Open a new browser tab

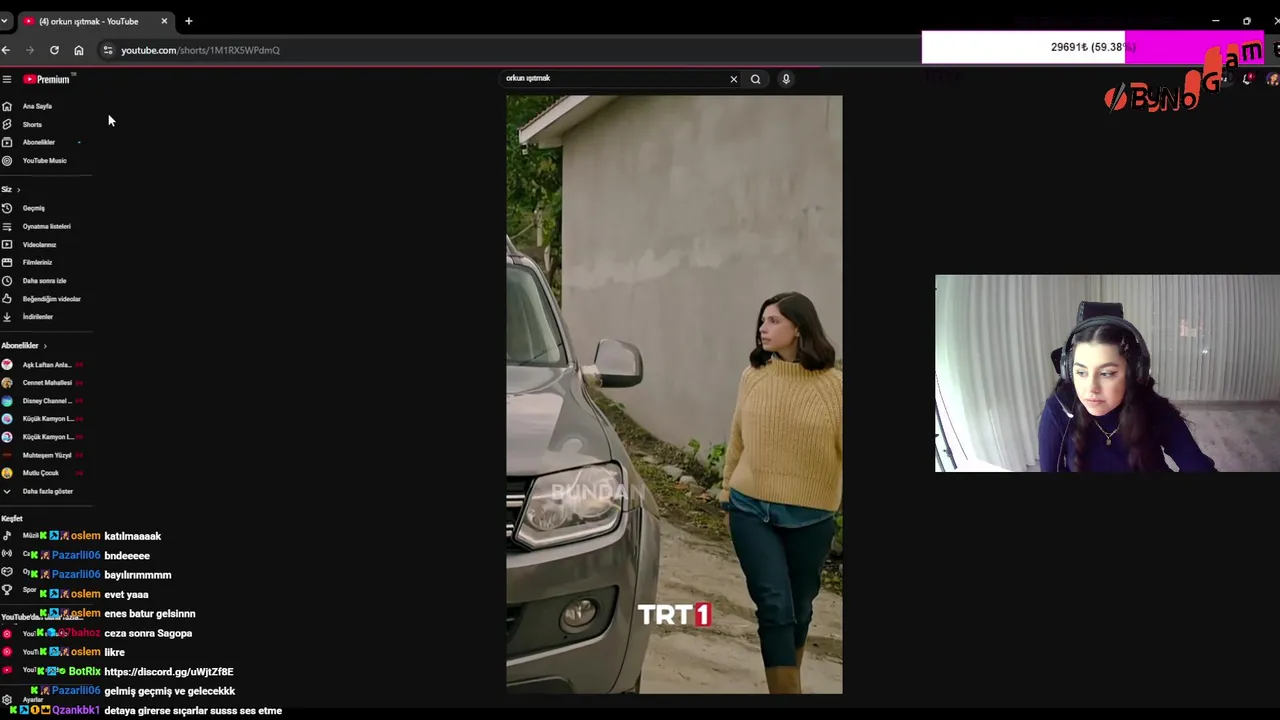click(x=188, y=21)
